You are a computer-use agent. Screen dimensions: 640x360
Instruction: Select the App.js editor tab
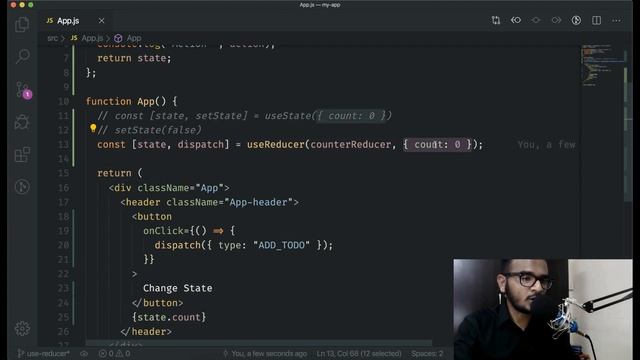point(75,20)
